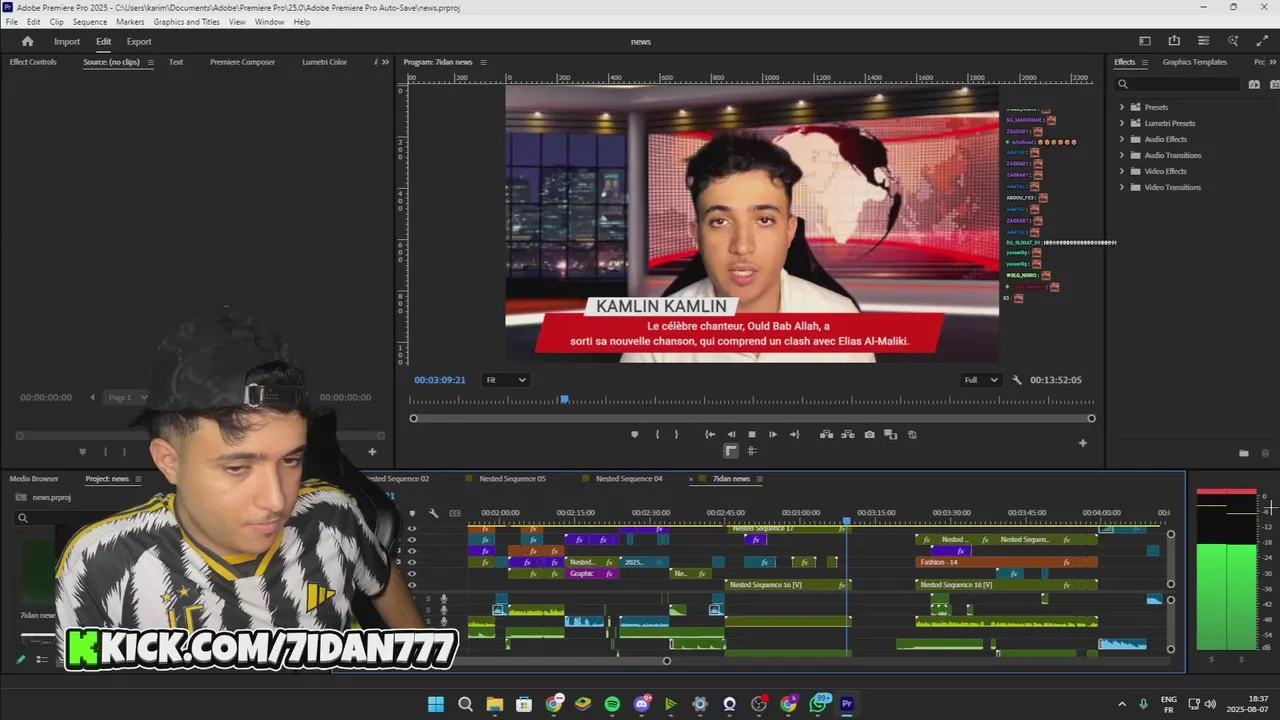This screenshot has height=720, width=1280.
Task: Click the program timecode 00:03:09:21
Action: (440, 380)
